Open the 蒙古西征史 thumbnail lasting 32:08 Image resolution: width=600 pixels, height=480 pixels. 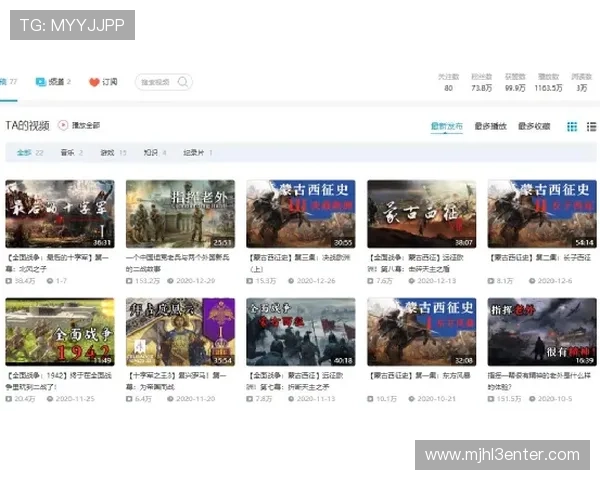coord(422,332)
